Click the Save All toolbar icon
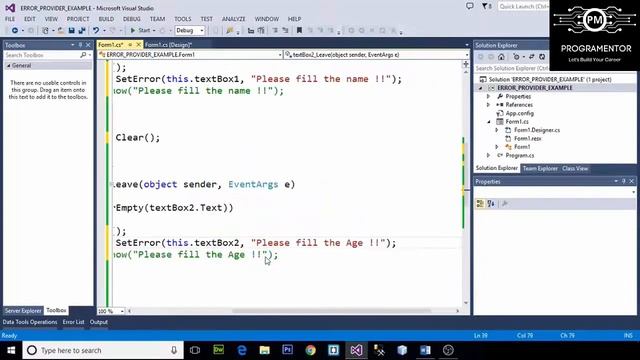640x360 pixels. 82,31
